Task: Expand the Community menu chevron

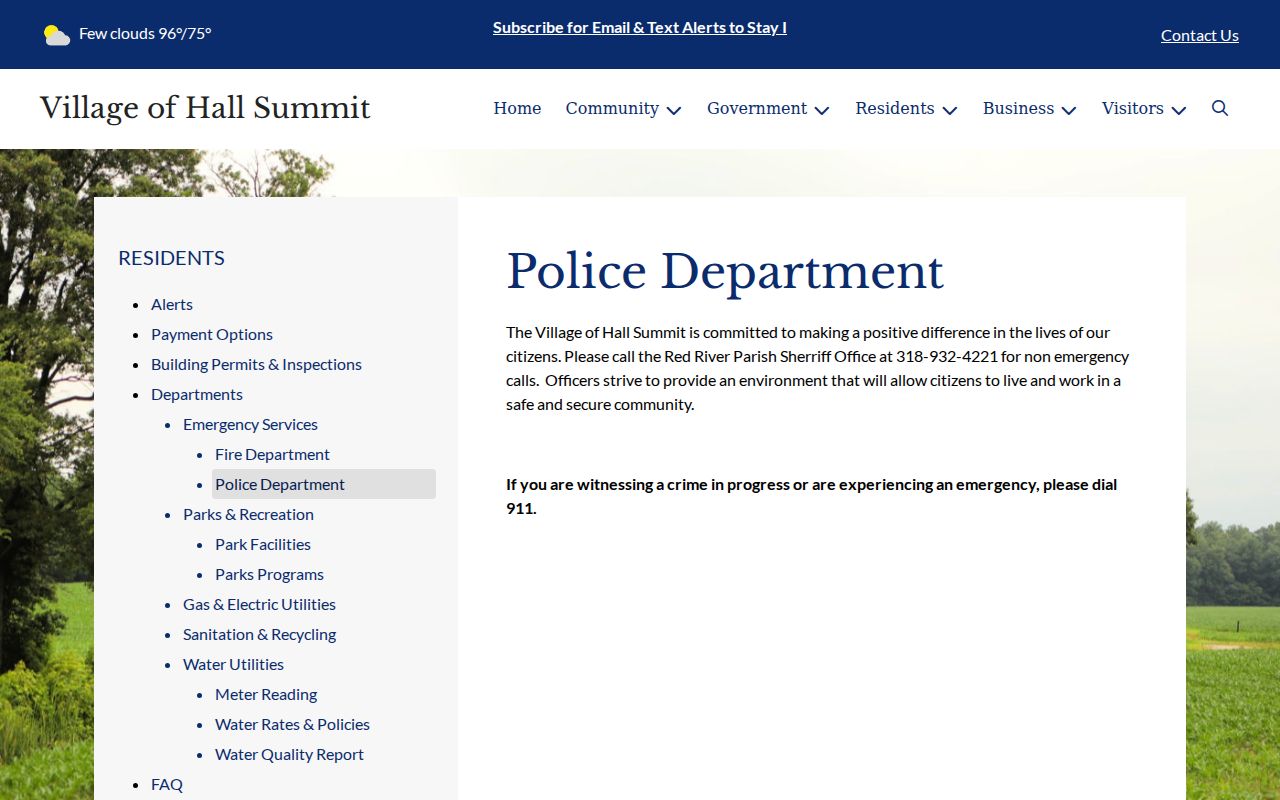Action: [674, 110]
